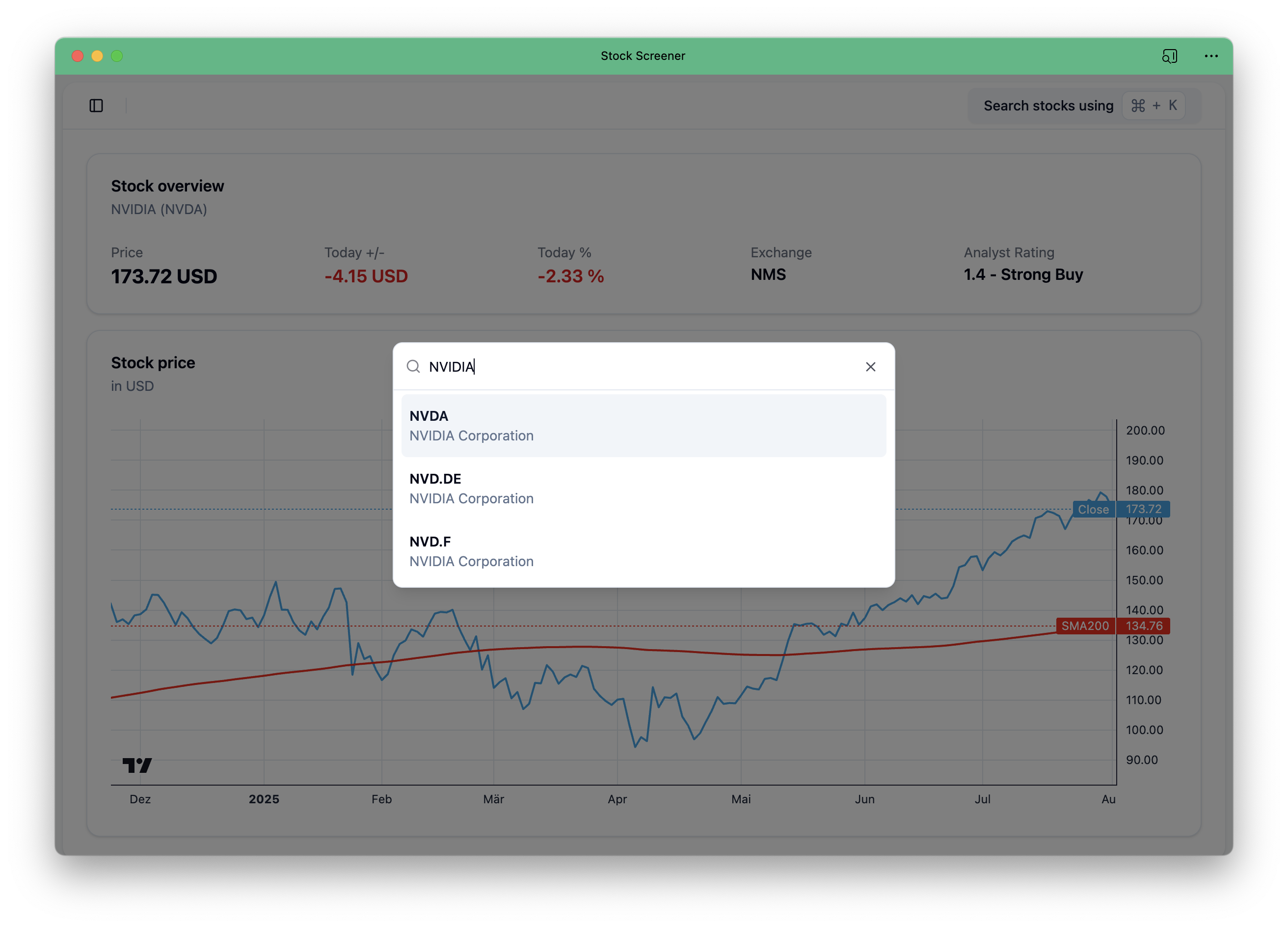Toggle the sidebar panel icon
Image resolution: width=1288 pixels, height=928 pixels.
(96, 106)
